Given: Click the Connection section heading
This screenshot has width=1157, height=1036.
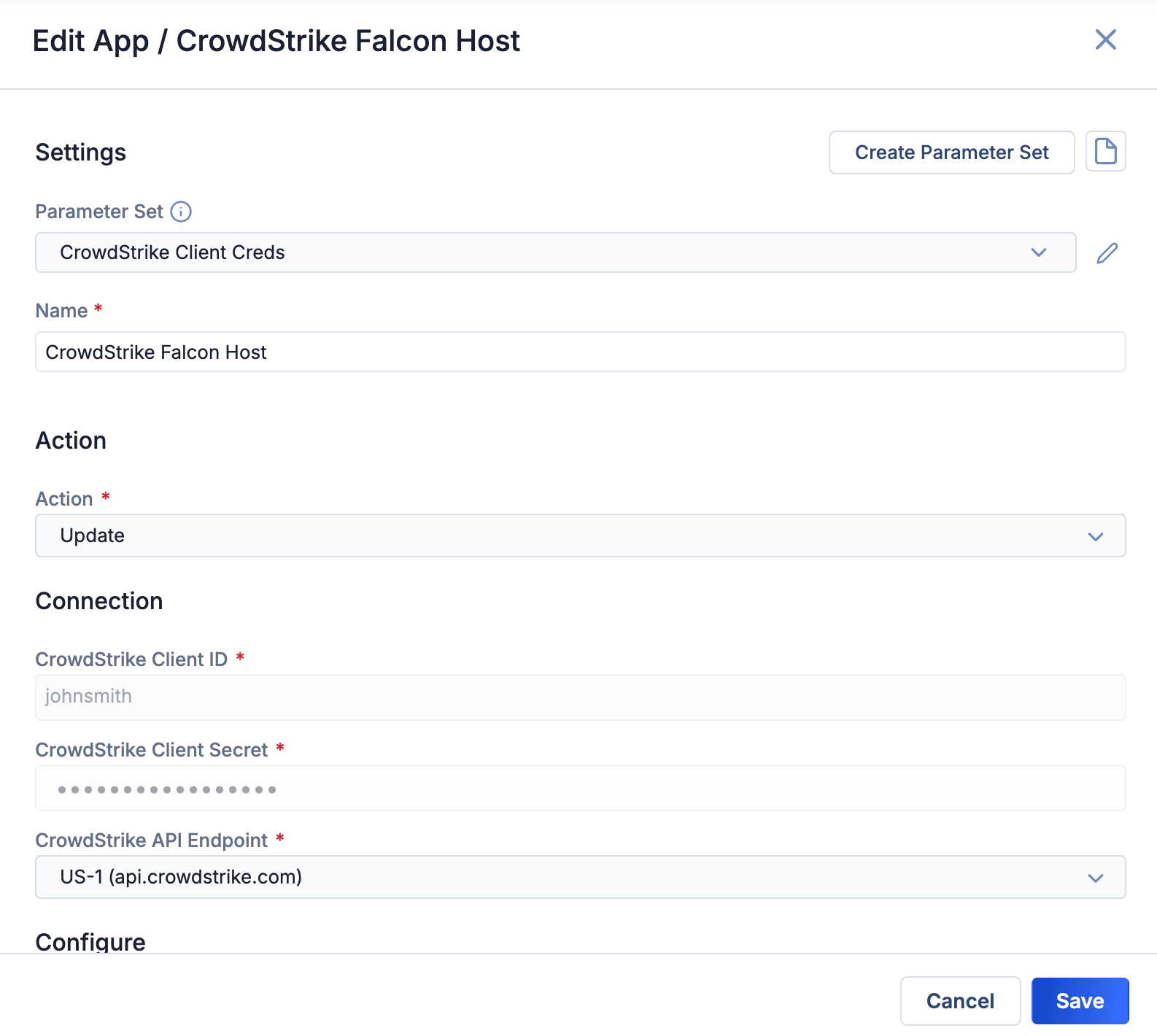Looking at the screenshot, I should click(99, 601).
